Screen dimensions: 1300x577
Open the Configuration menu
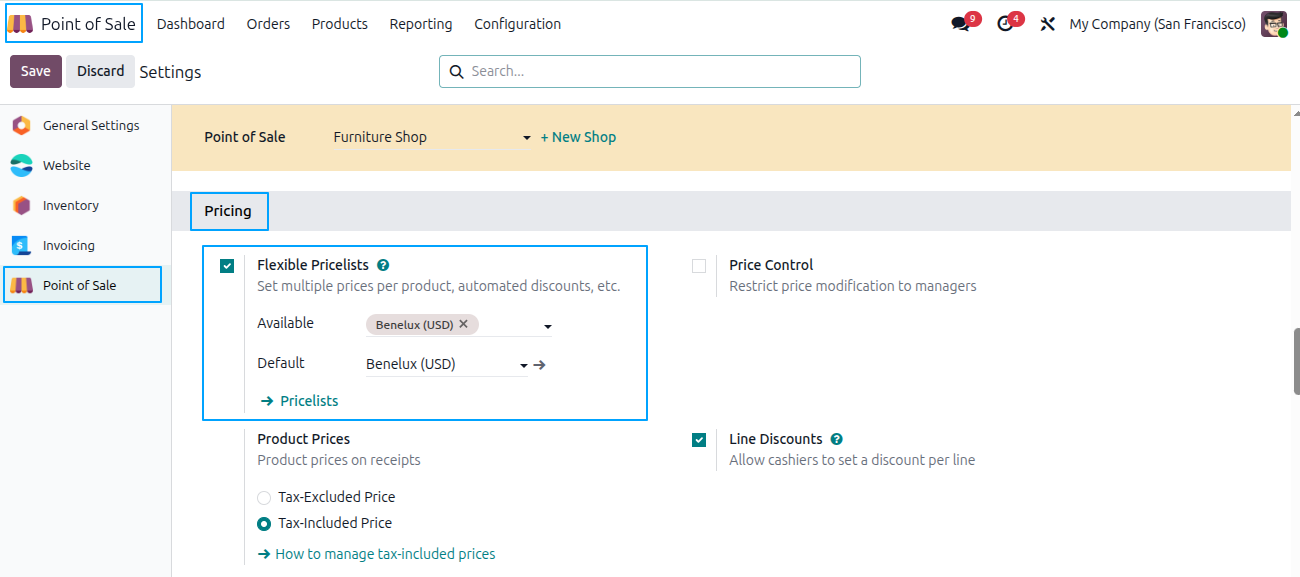point(518,24)
